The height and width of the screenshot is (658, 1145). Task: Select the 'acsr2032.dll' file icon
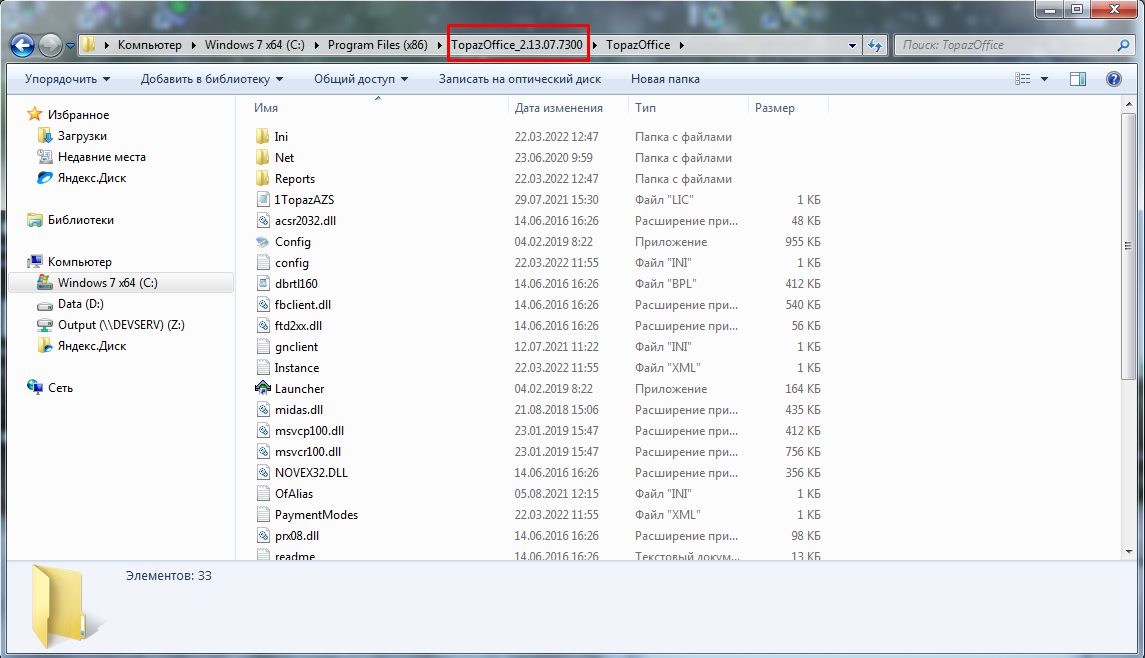(263, 221)
